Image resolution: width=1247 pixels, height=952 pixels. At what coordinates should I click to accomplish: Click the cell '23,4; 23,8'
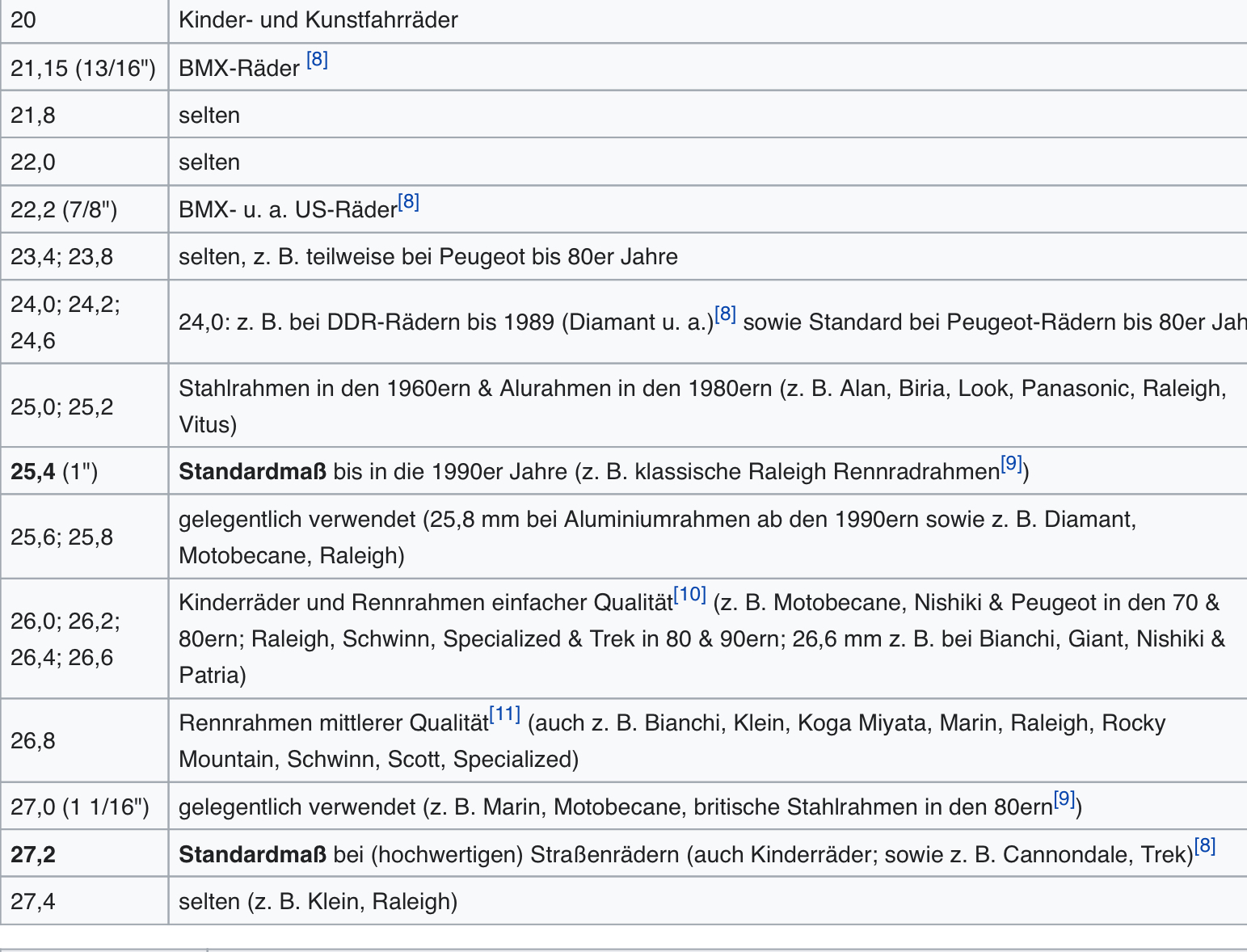pos(84,257)
